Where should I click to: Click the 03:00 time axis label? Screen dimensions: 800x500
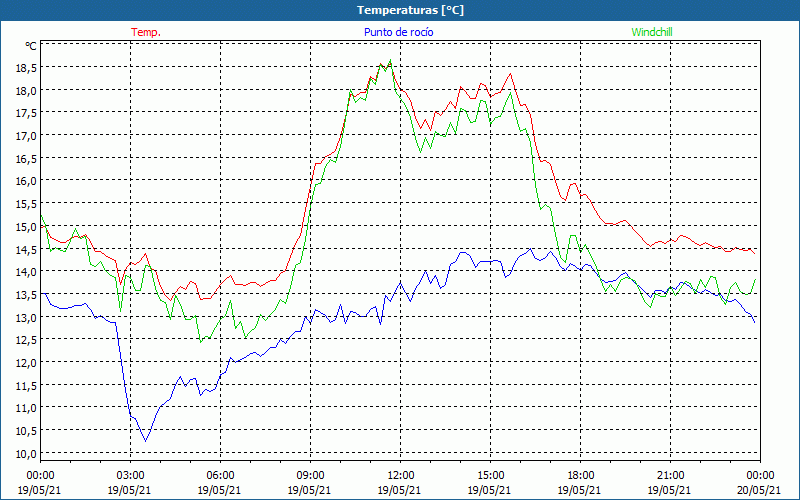130,475
